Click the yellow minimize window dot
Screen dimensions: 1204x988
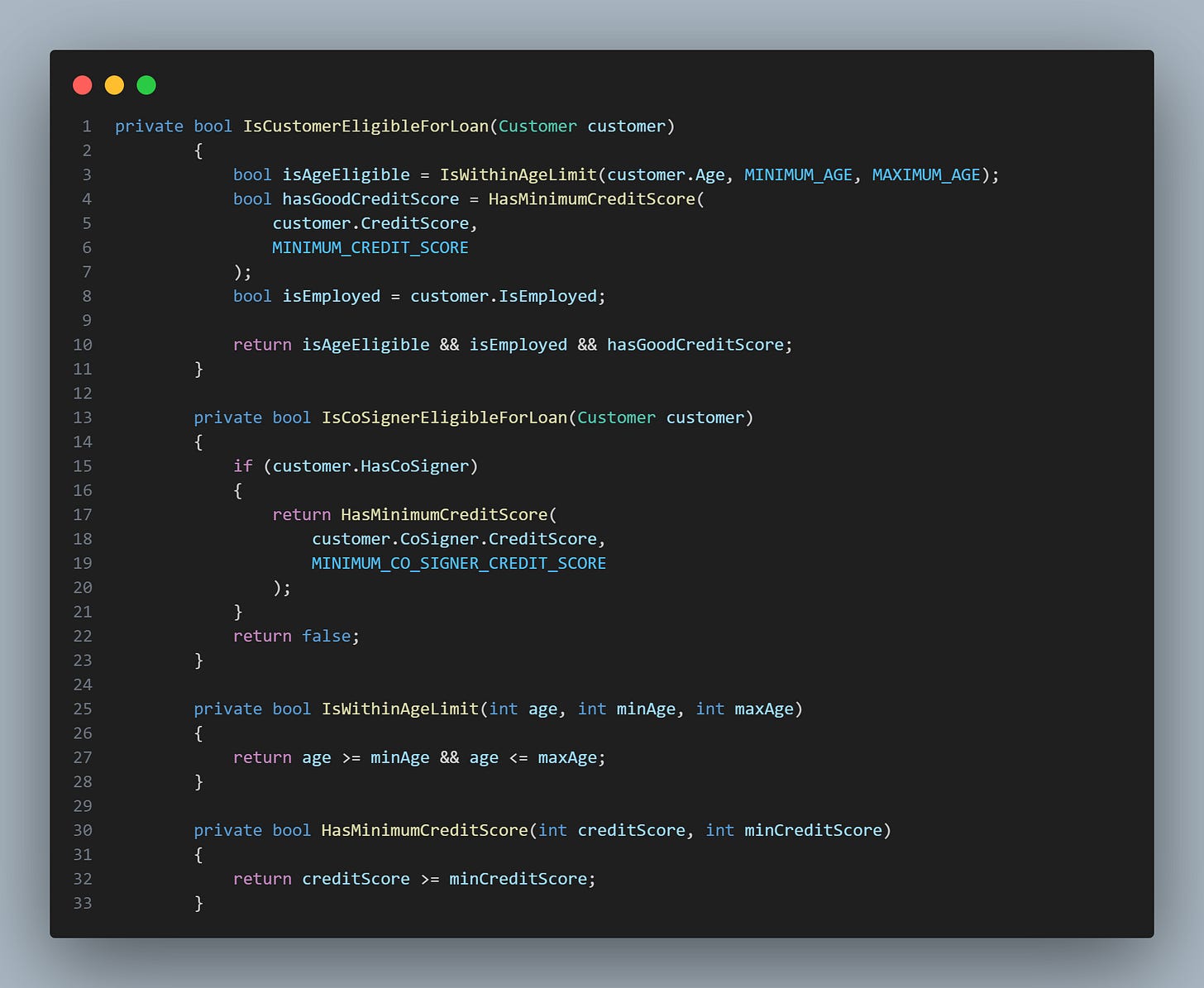click(115, 85)
